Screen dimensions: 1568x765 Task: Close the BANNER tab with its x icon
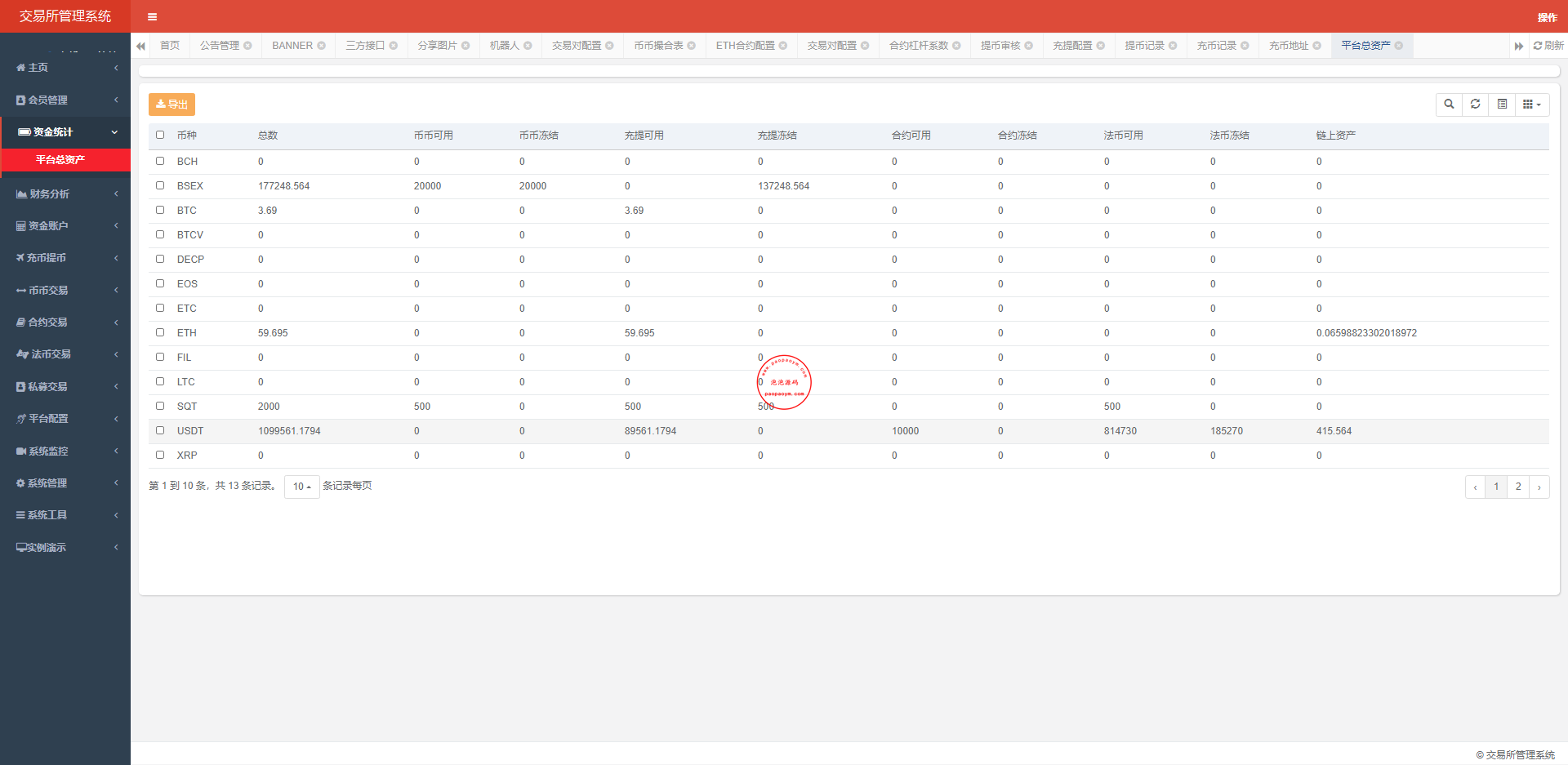[x=321, y=46]
